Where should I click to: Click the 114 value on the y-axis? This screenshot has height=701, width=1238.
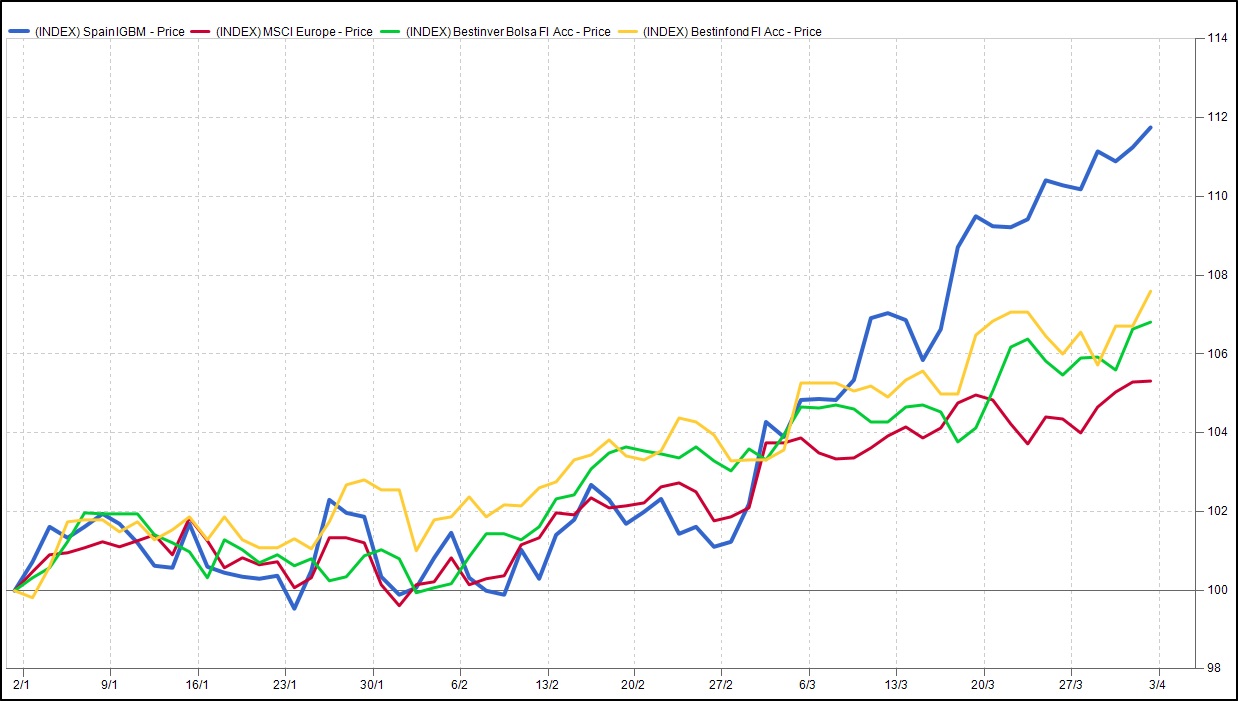click(1216, 38)
